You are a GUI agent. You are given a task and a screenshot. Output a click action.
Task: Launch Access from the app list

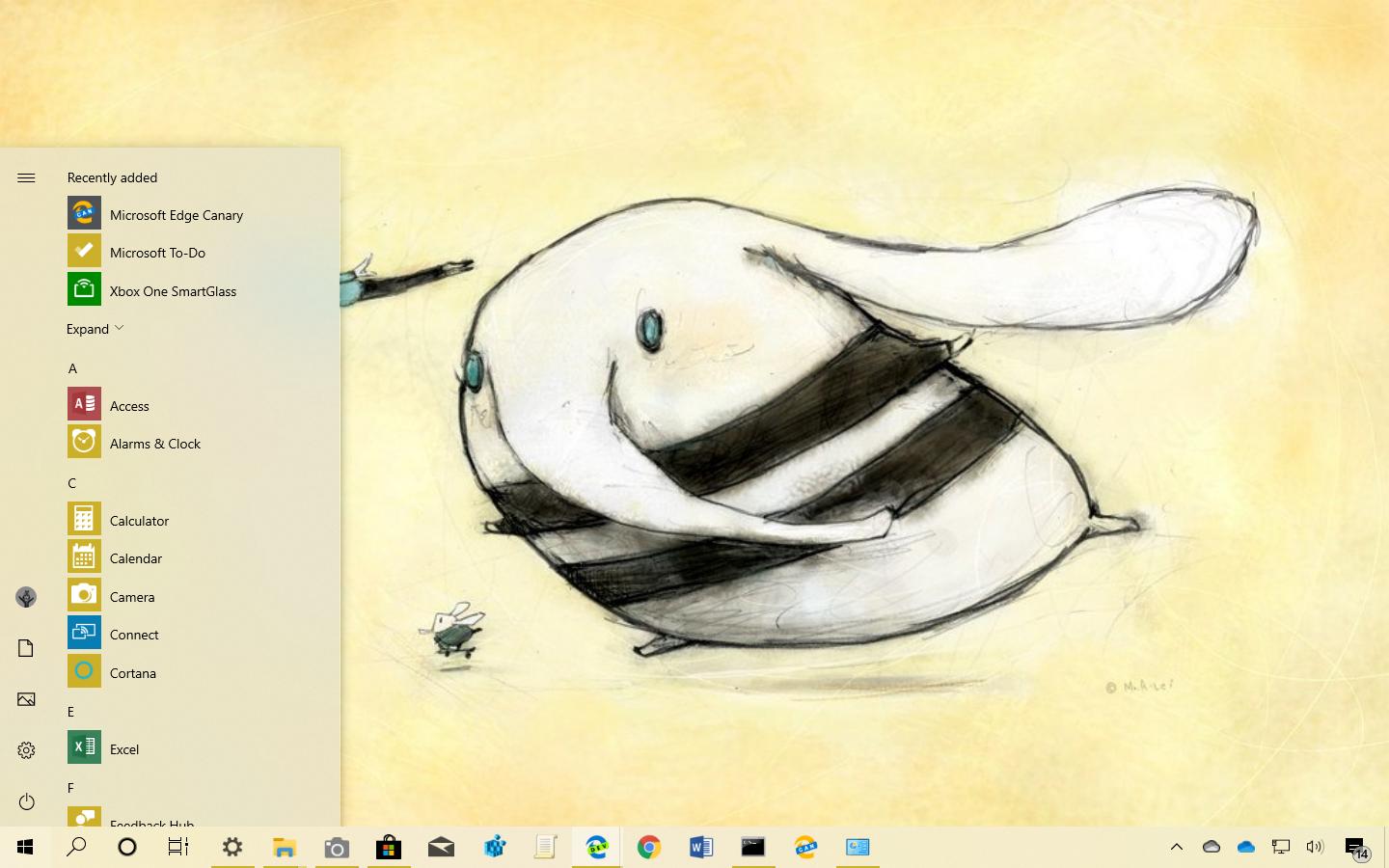pyautogui.click(x=128, y=405)
